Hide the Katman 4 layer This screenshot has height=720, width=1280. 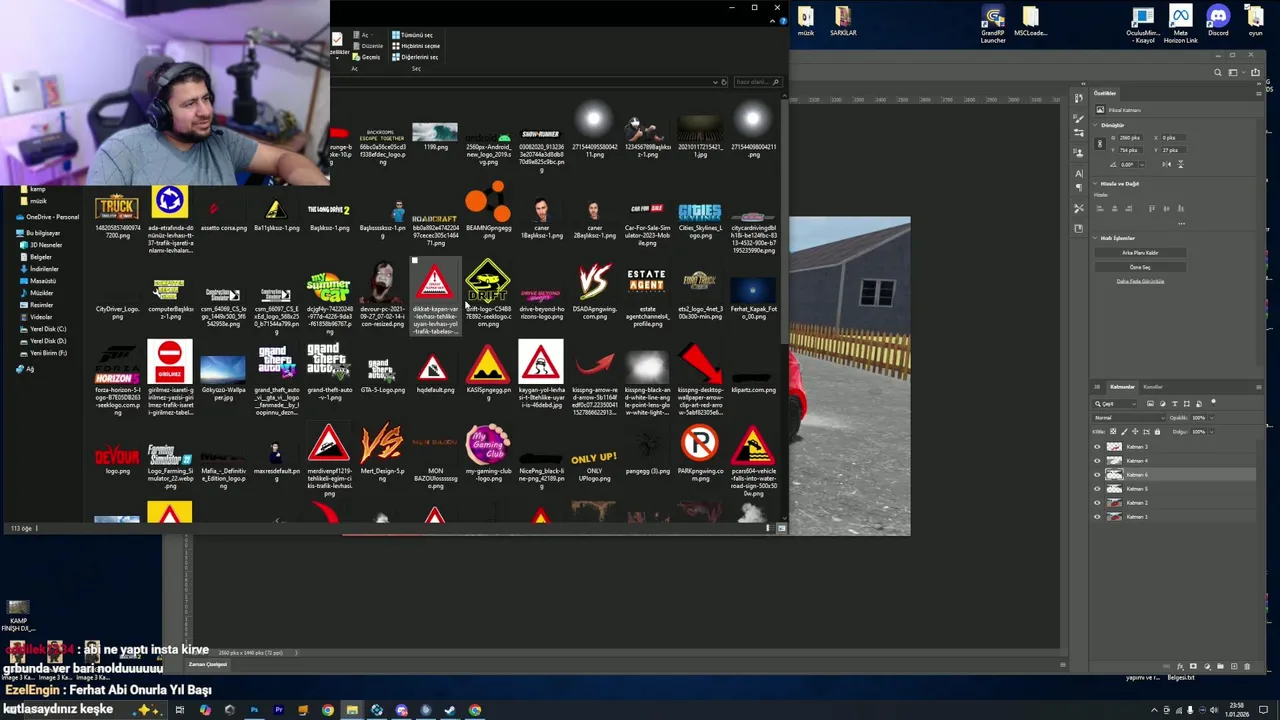pos(1097,461)
